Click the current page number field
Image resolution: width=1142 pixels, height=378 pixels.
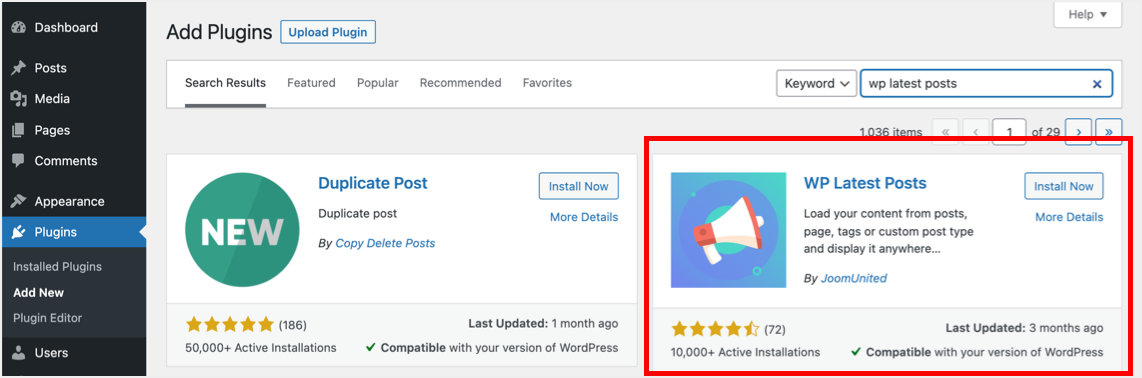point(1009,132)
